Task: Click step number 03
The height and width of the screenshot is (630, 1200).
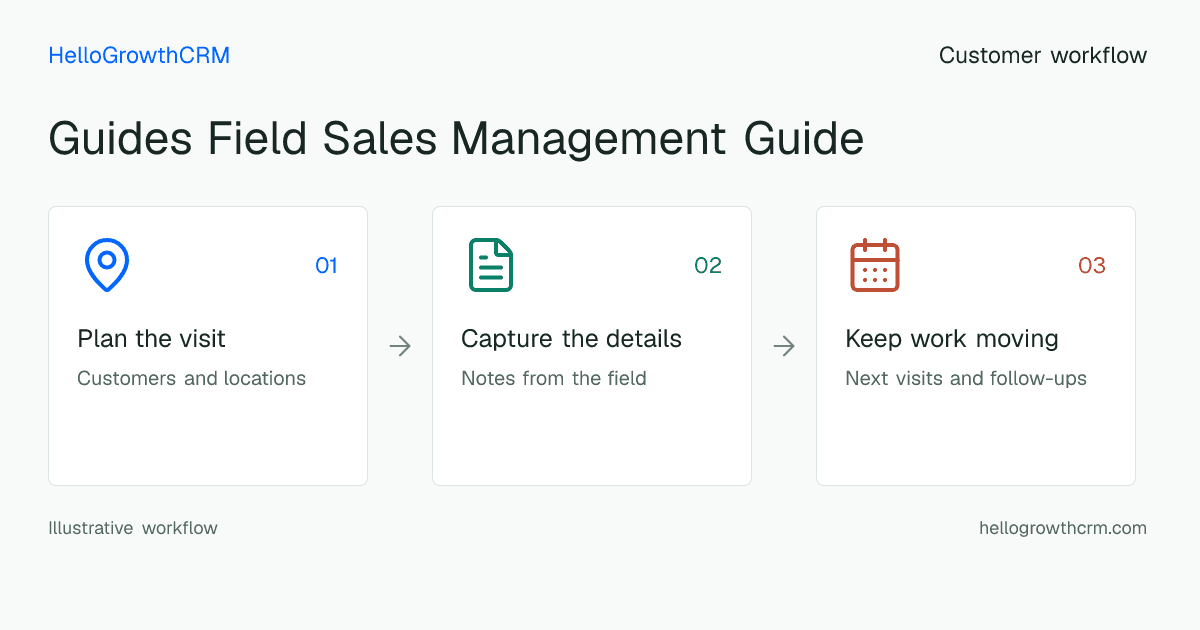Action: 1092,265
